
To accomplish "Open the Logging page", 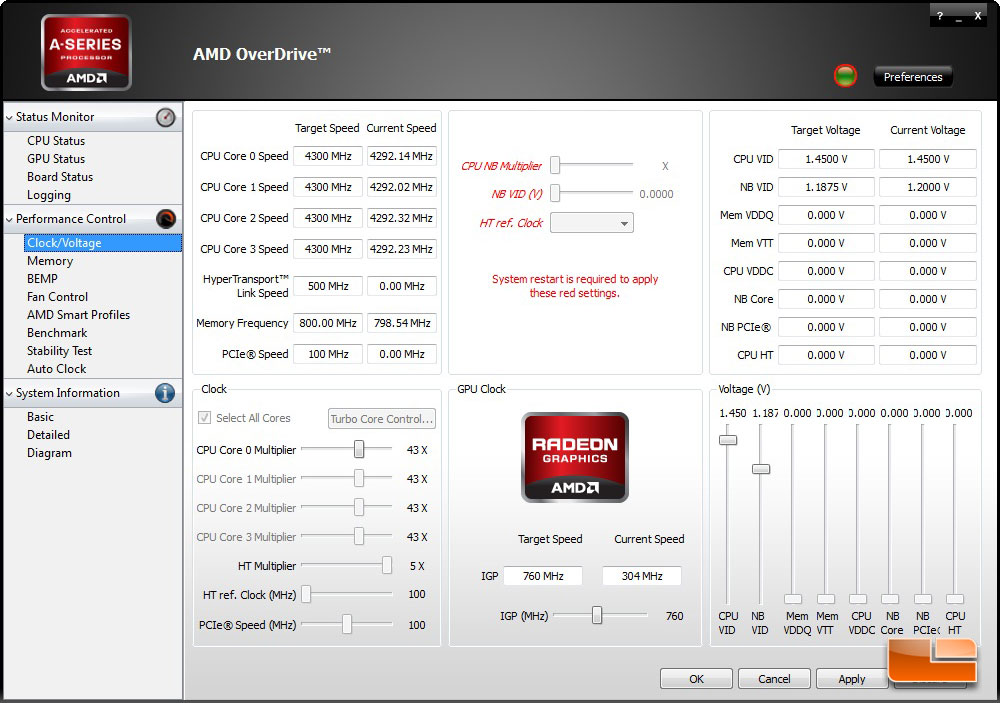I will [48, 195].
